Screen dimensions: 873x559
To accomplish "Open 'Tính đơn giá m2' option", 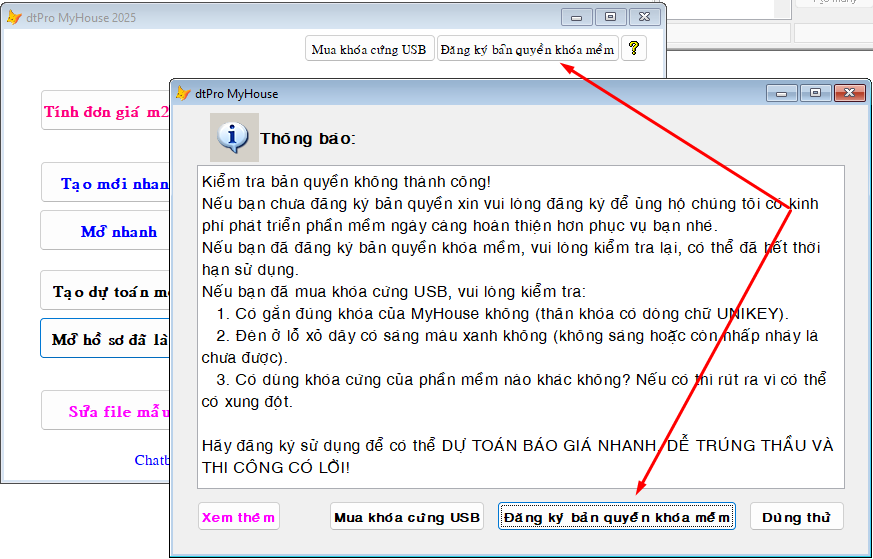I will tap(105, 112).
